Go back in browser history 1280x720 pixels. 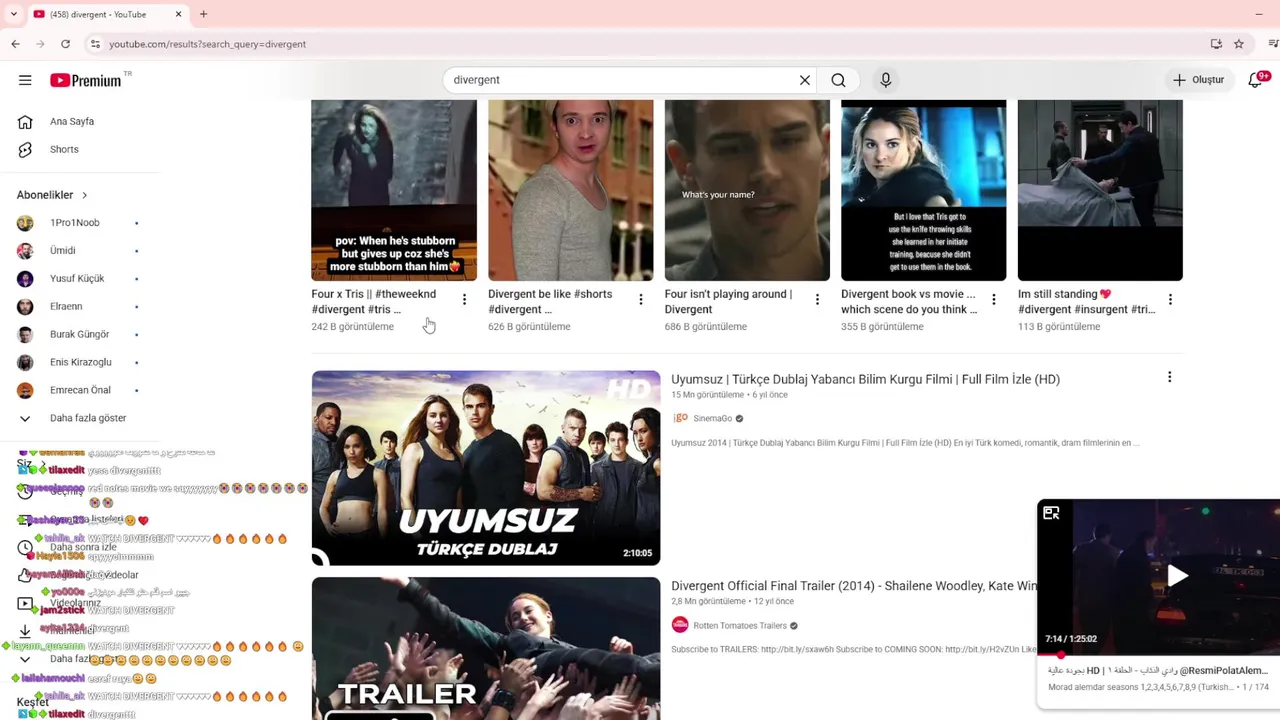click(15, 44)
